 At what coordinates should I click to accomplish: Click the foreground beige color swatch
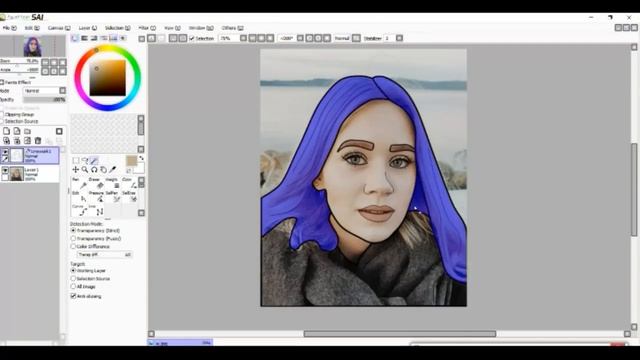pyautogui.click(x=131, y=160)
